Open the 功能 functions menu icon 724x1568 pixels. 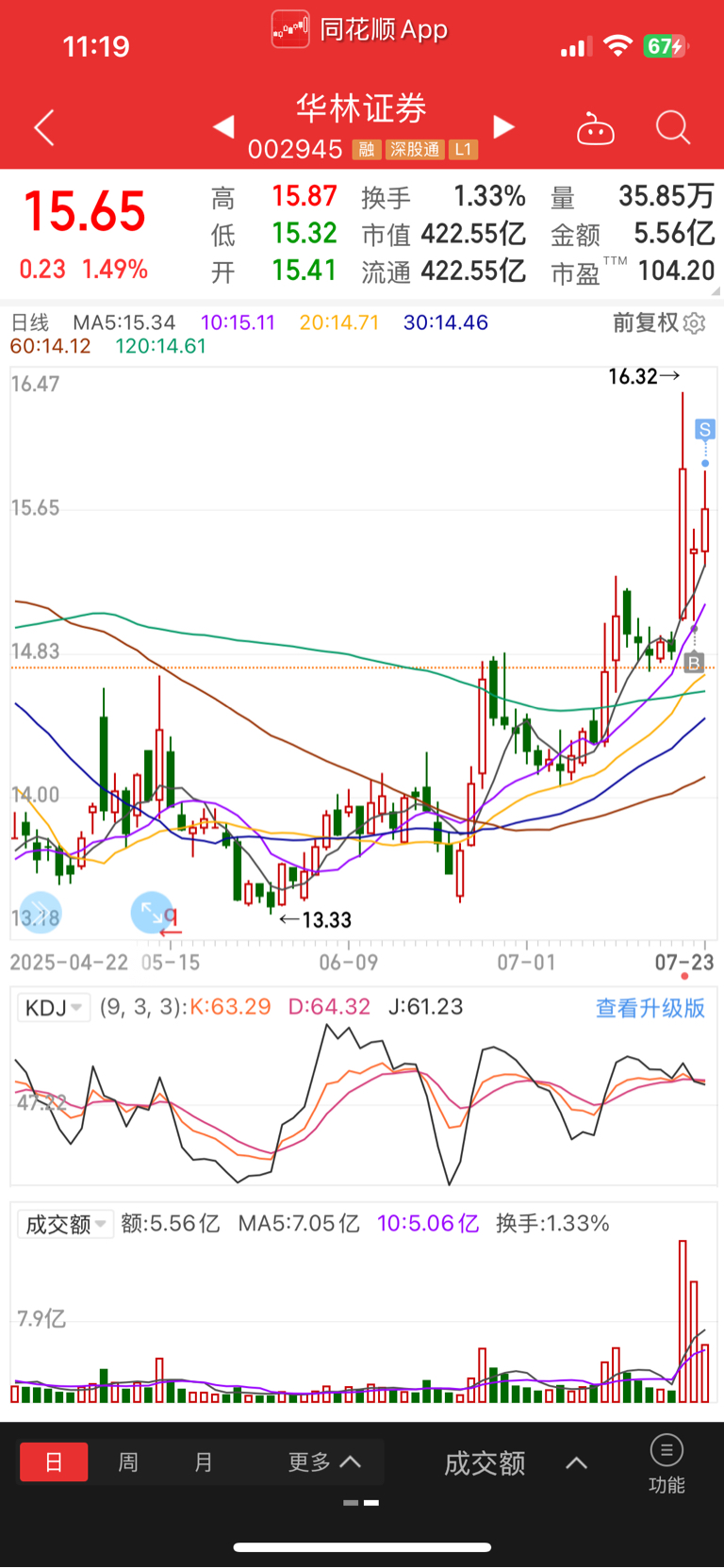666,1463
